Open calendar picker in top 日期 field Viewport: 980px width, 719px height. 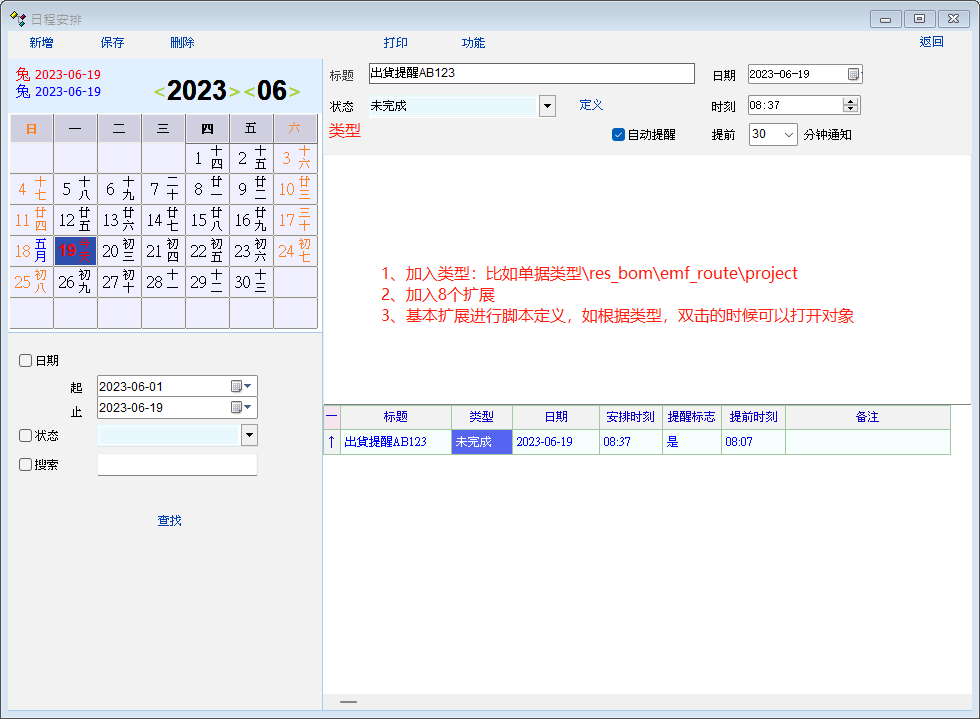853,74
